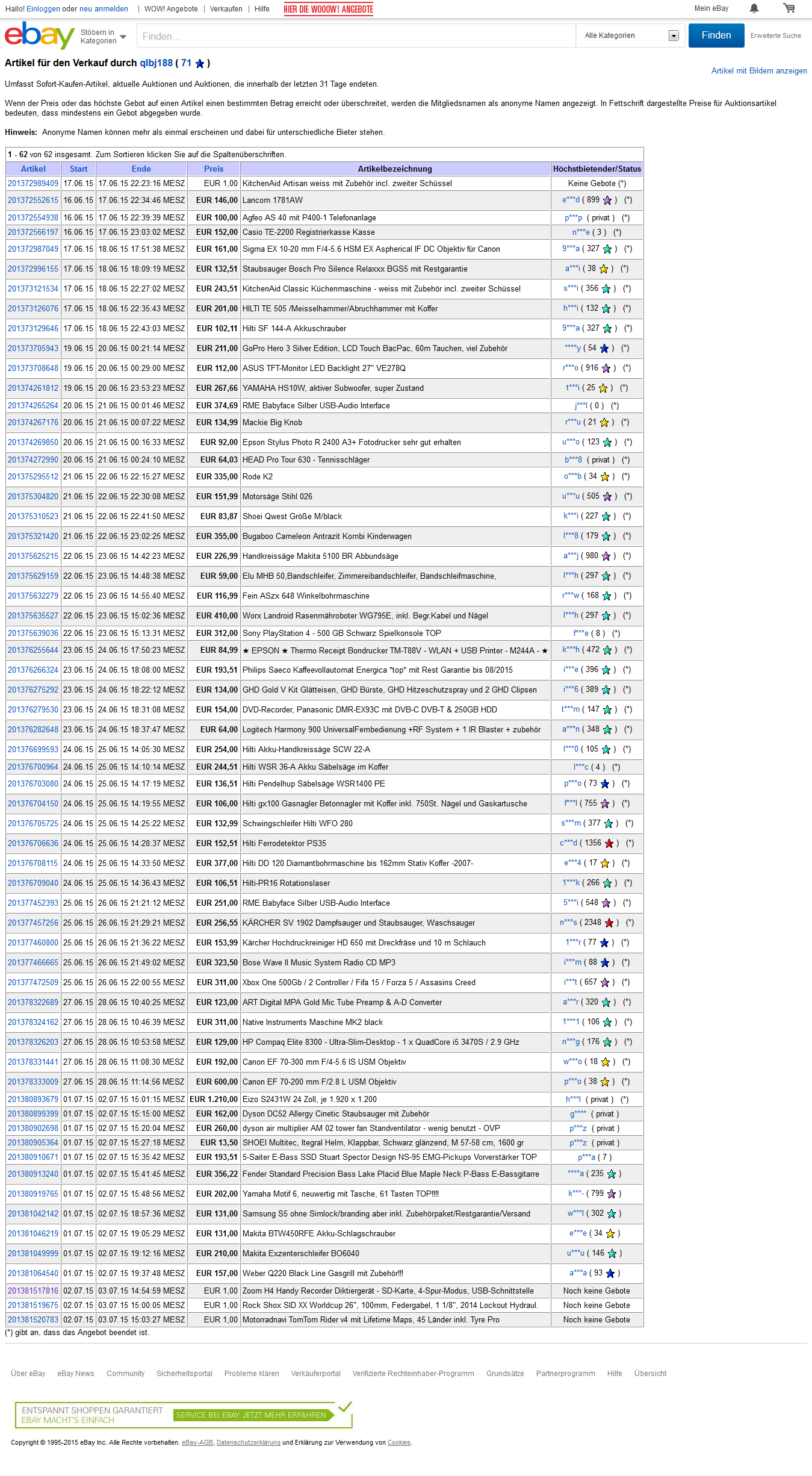This screenshot has height=1476, width=812.
Task: Click blue star beside i***m (88)
Action: click(x=605, y=963)
